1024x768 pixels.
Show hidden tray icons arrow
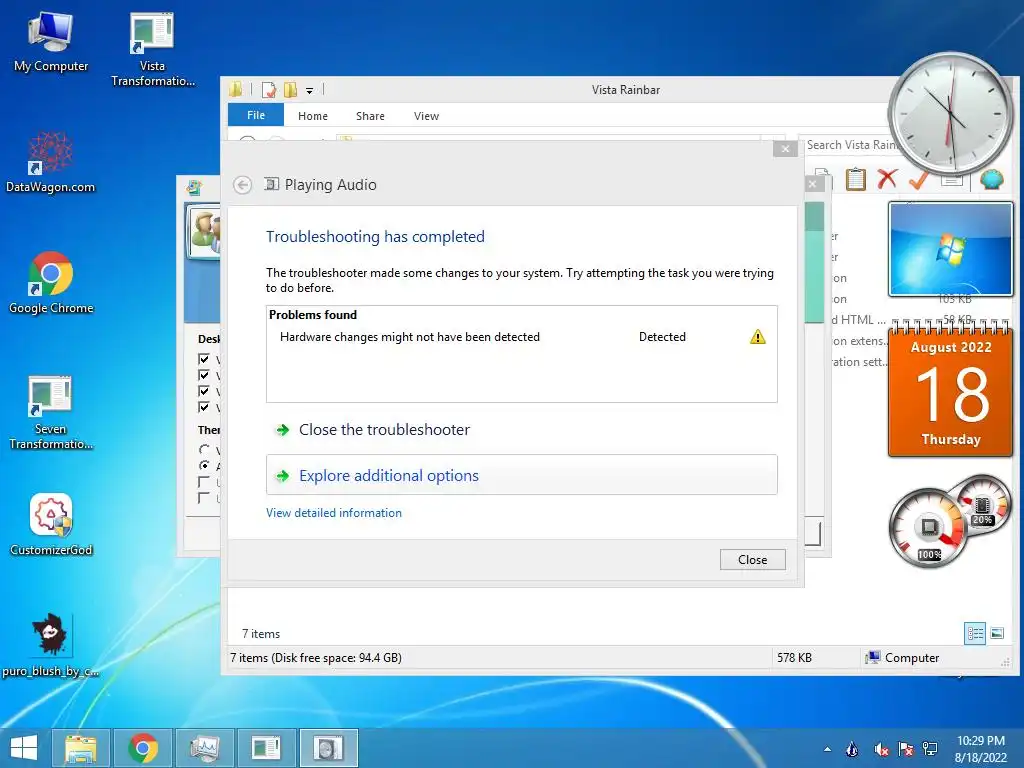tap(827, 750)
